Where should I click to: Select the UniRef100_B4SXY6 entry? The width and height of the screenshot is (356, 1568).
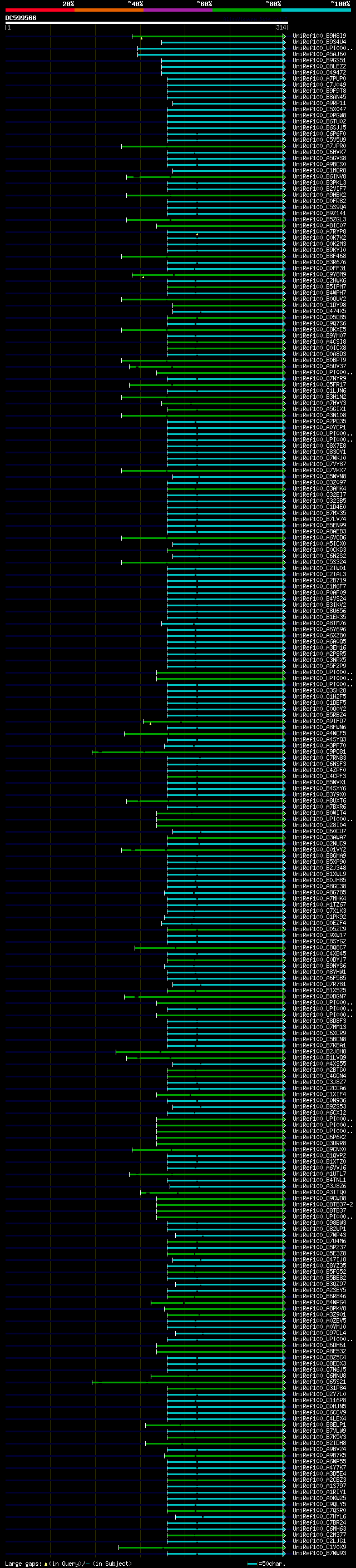point(319,788)
